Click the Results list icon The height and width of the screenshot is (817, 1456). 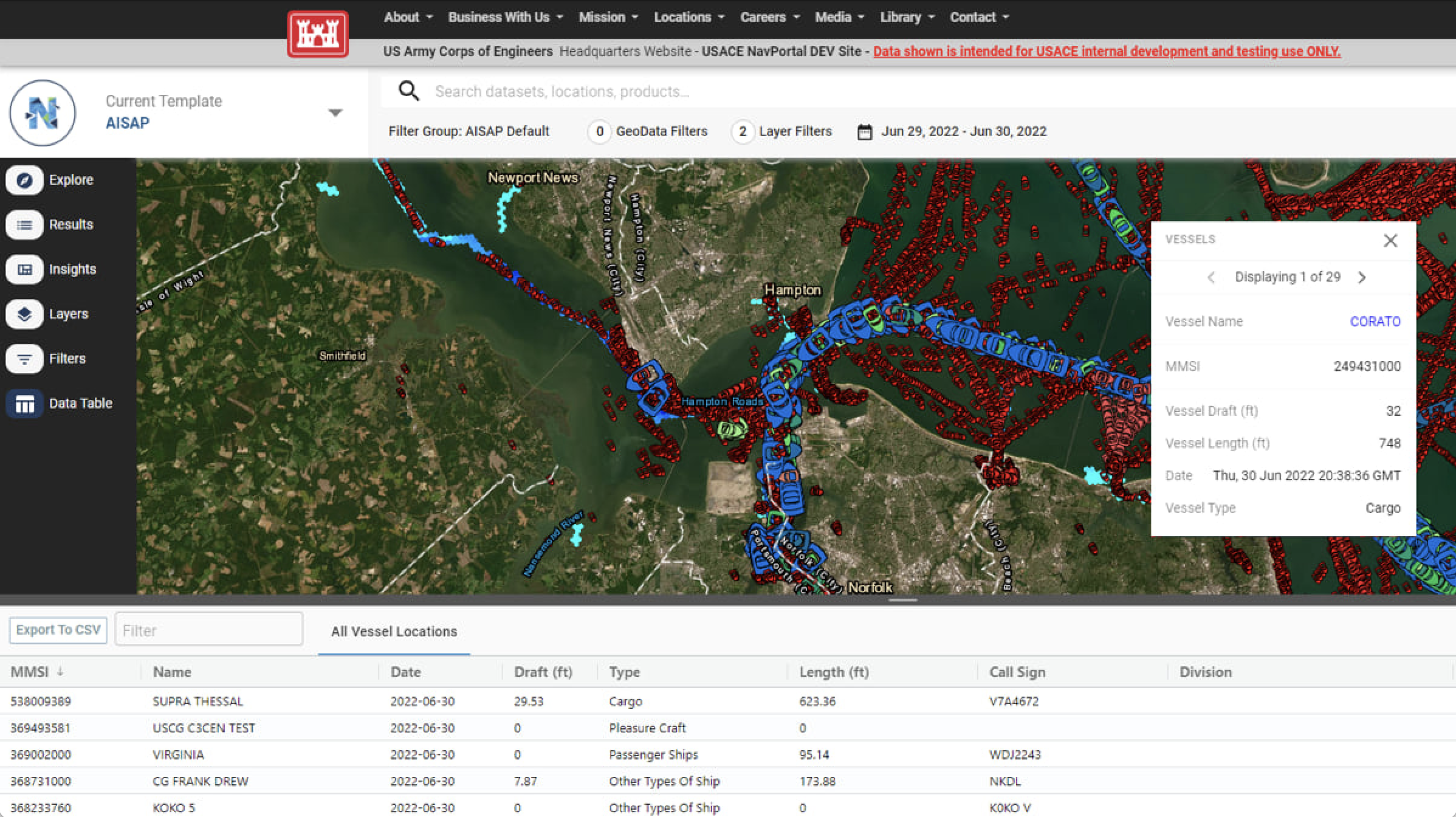tap(24, 225)
